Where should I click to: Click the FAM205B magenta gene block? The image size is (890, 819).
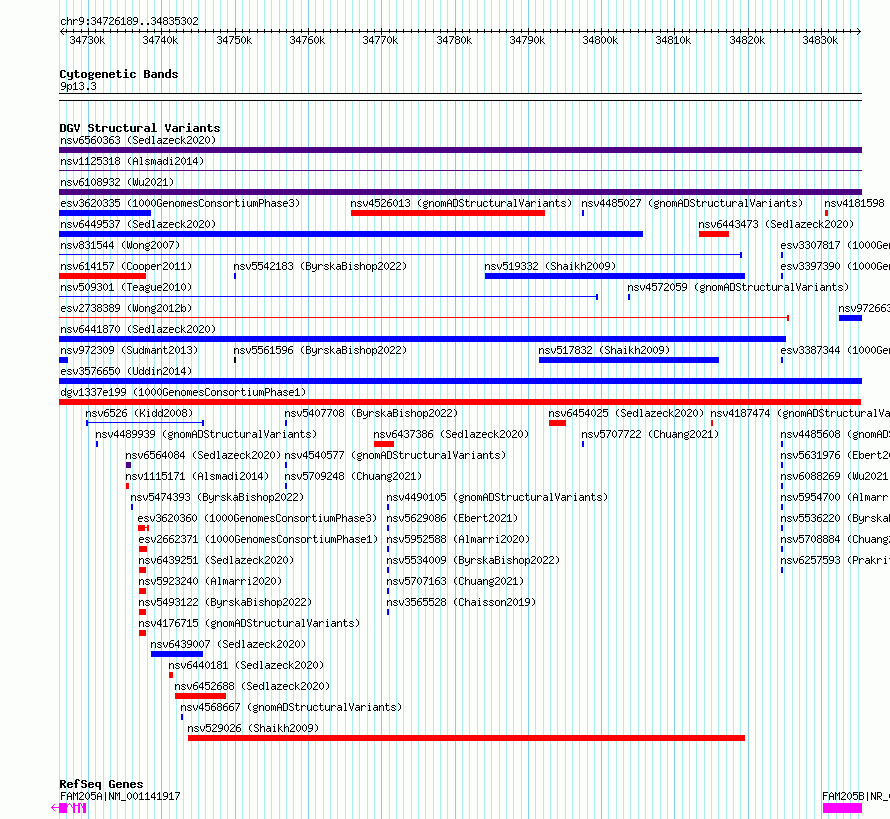click(842, 808)
